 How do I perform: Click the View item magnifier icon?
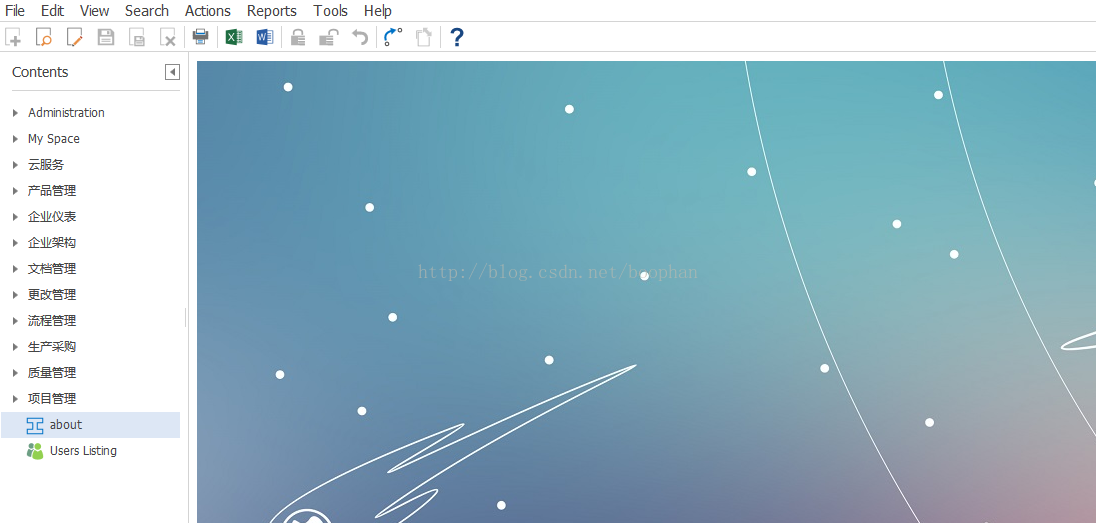pyautogui.click(x=44, y=37)
